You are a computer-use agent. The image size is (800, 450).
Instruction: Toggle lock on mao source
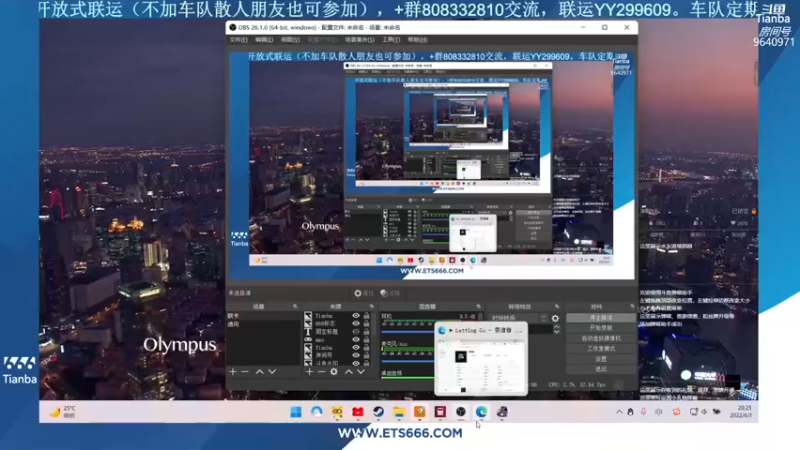pos(366,339)
